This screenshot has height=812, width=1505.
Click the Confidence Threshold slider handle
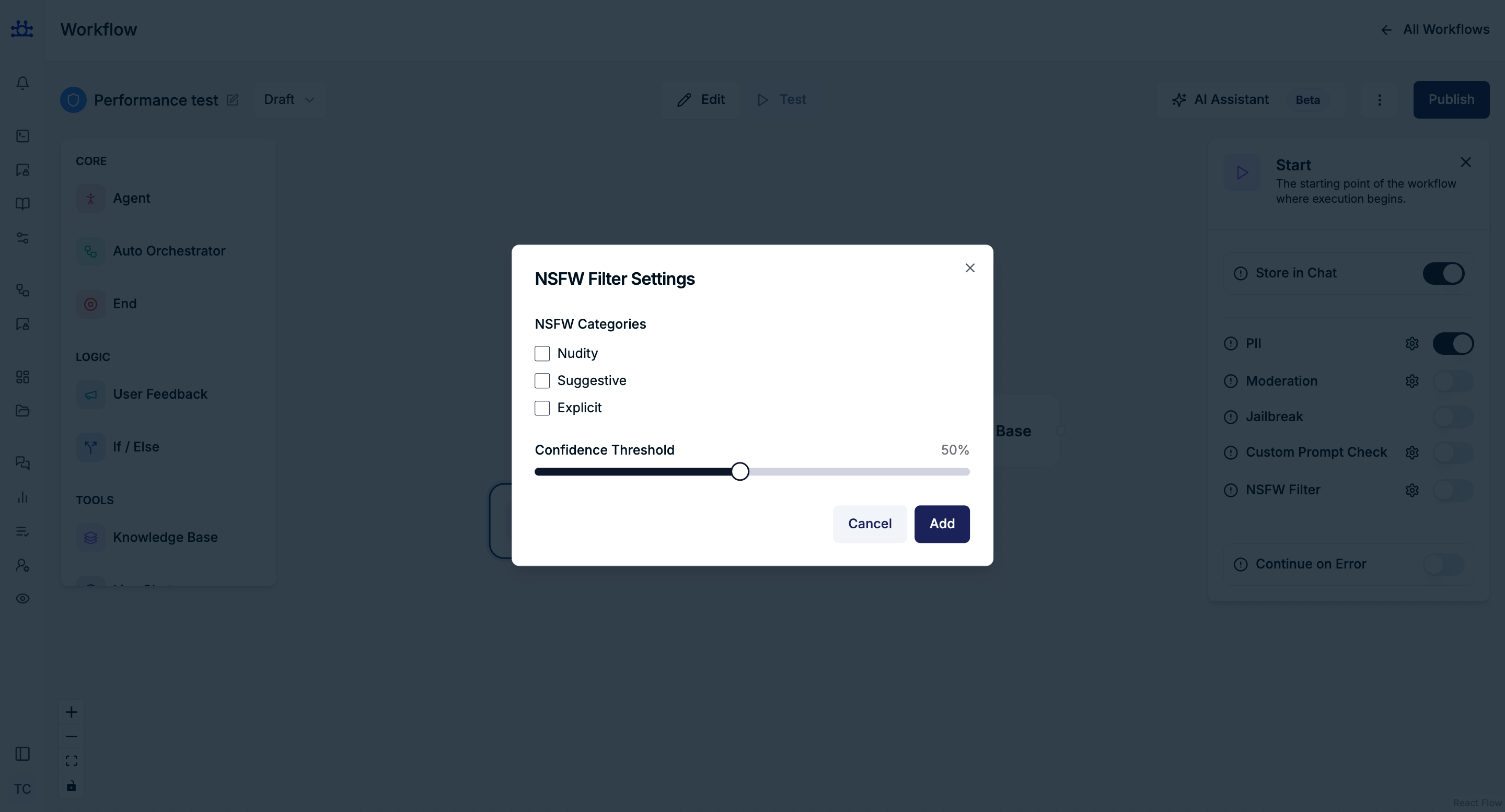[x=739, y=471]
